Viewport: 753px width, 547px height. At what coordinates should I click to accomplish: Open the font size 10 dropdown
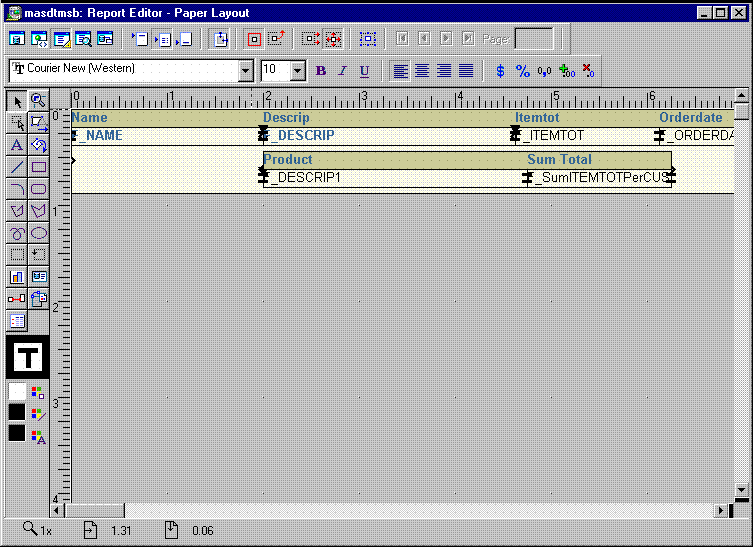tap(298, 71)
